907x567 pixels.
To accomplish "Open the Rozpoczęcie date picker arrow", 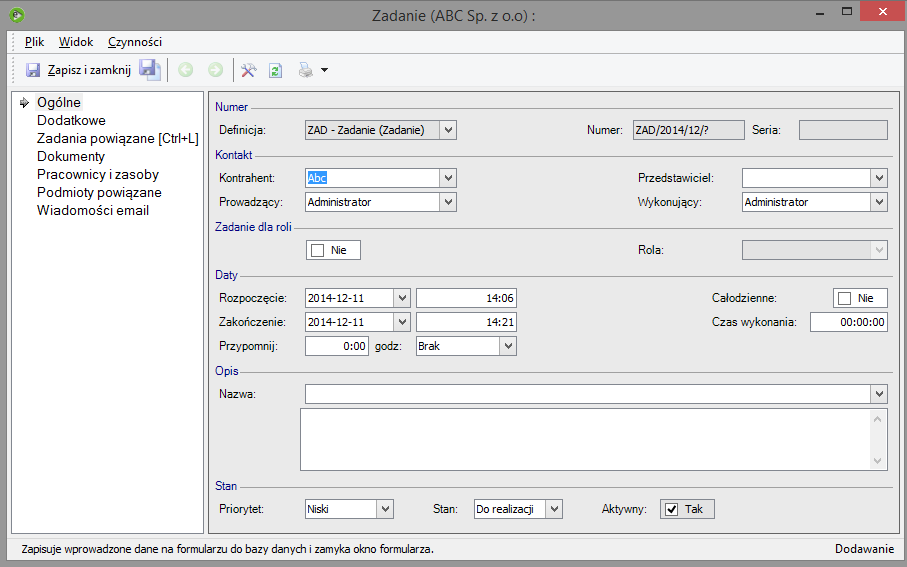I will point(402,298).
